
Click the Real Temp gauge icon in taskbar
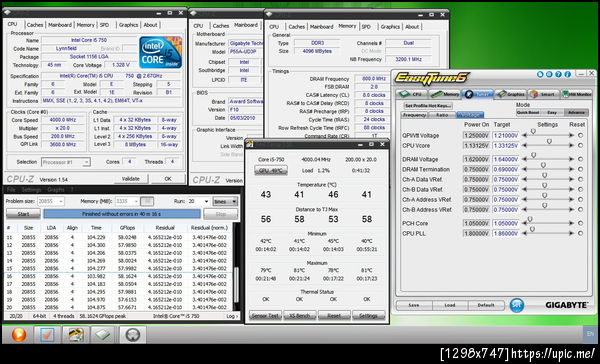coord(132,335)
